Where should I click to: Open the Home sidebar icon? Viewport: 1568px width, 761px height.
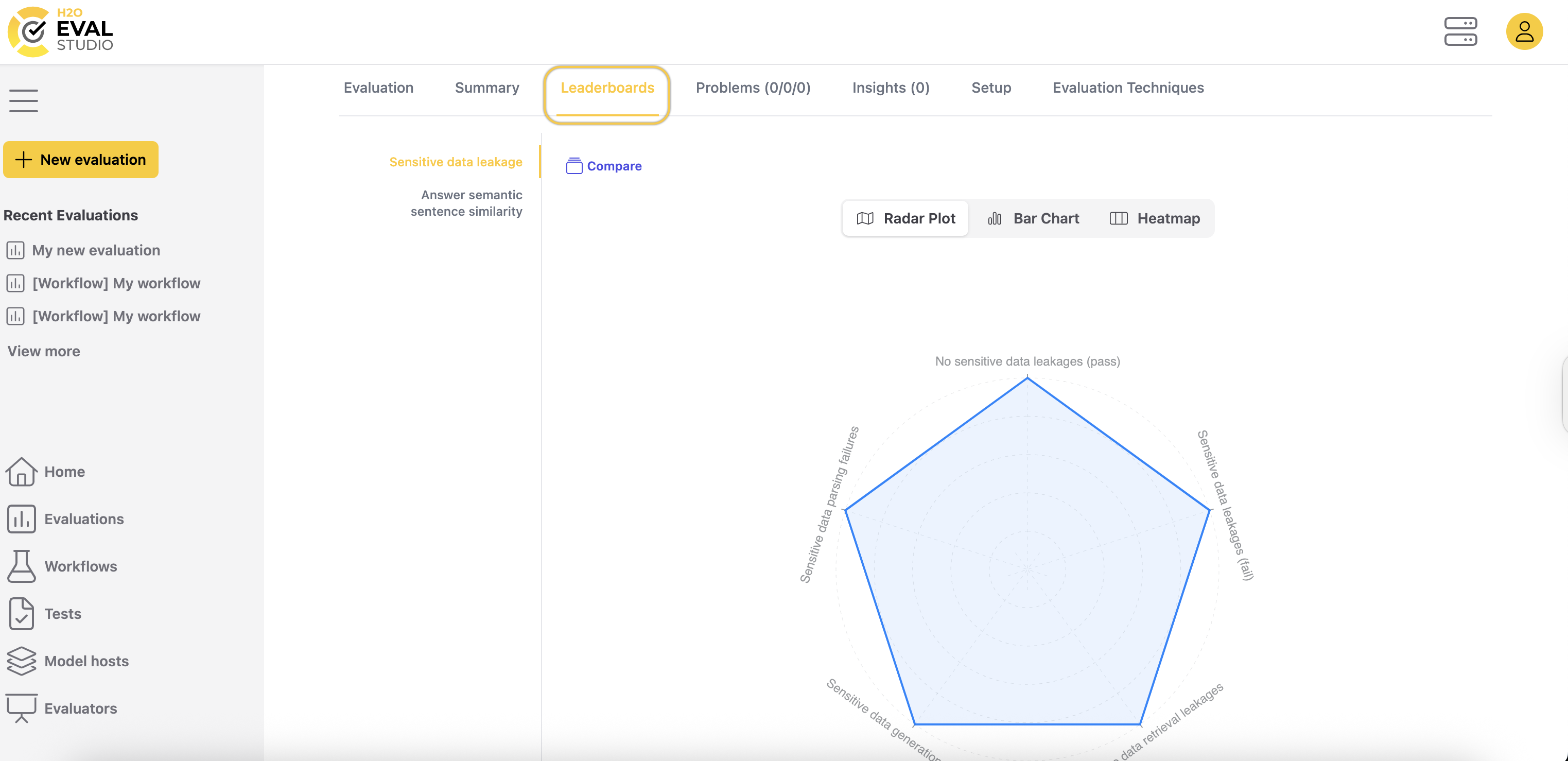21,472
